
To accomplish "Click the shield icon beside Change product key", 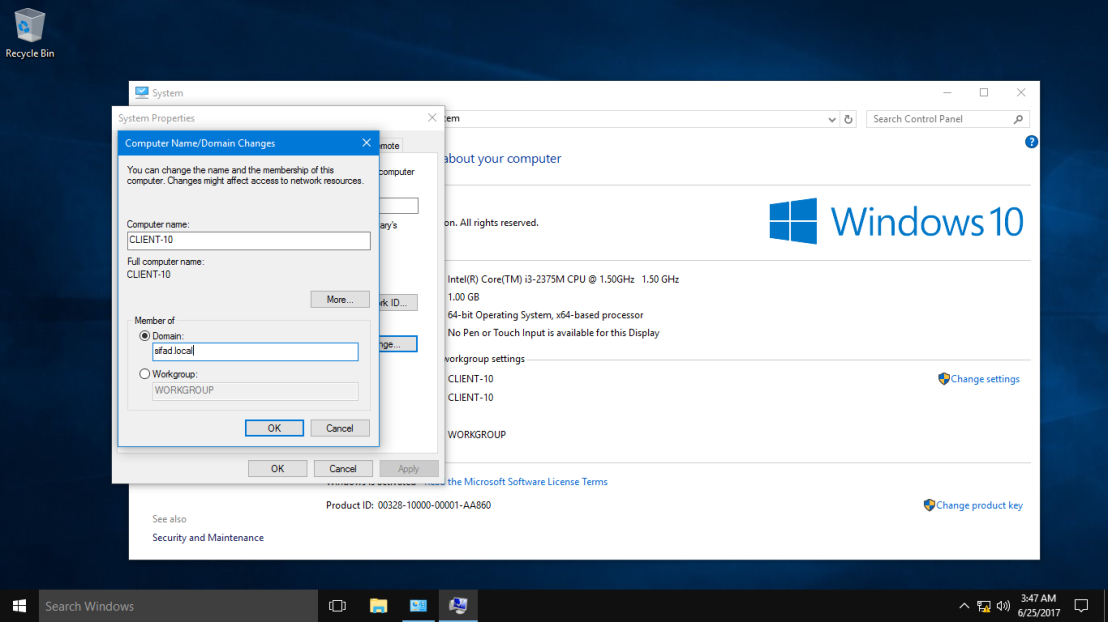I will pyautogui.click(x=929, y=505).
